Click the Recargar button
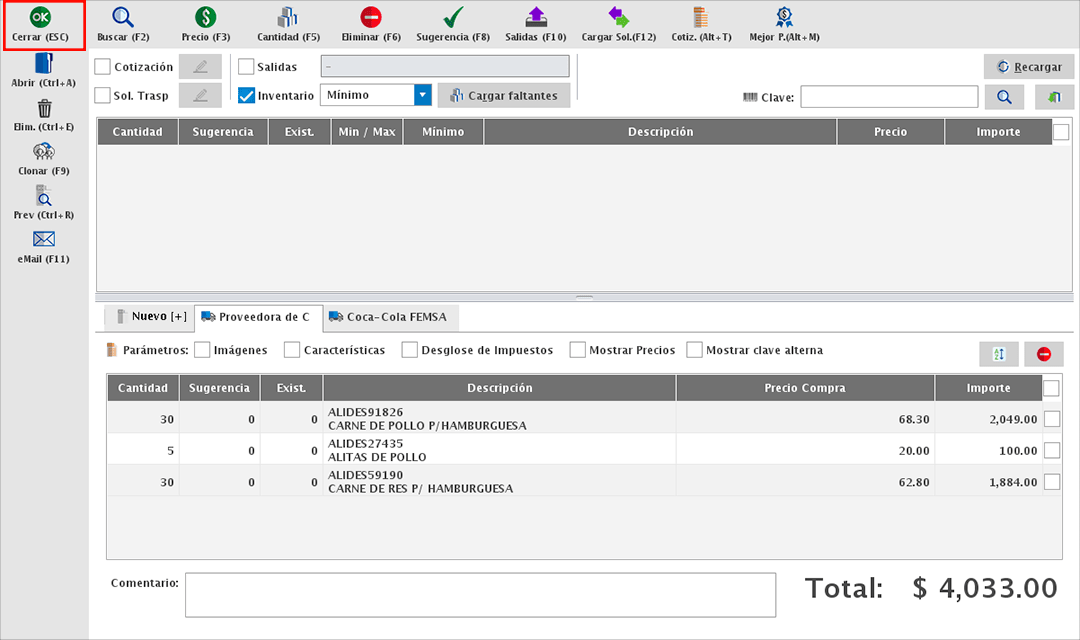This screenshot has width=1080, height=640. pyautogui.click(x=1029, y=67)
